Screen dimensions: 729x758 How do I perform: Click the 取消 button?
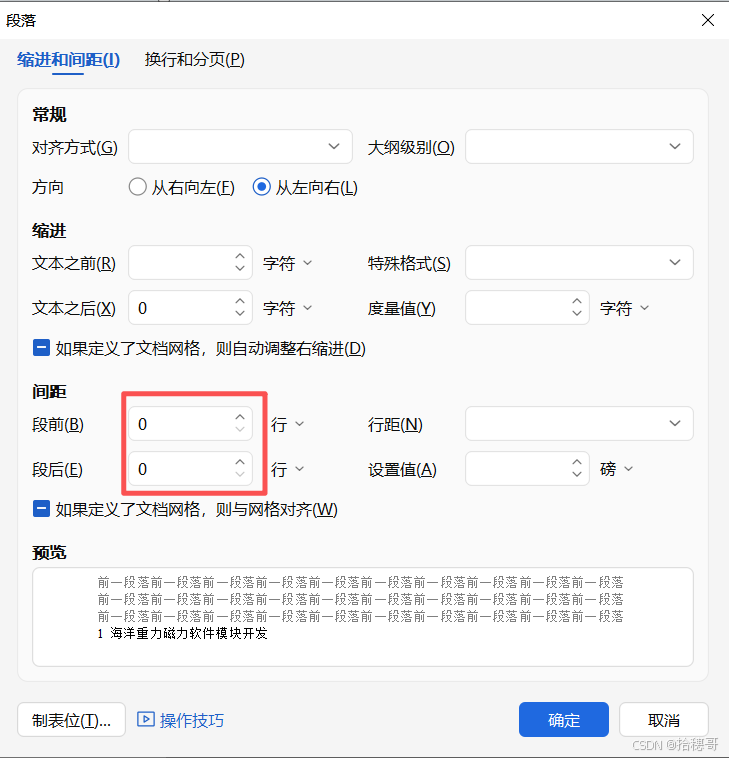click(x=664, y=720)
